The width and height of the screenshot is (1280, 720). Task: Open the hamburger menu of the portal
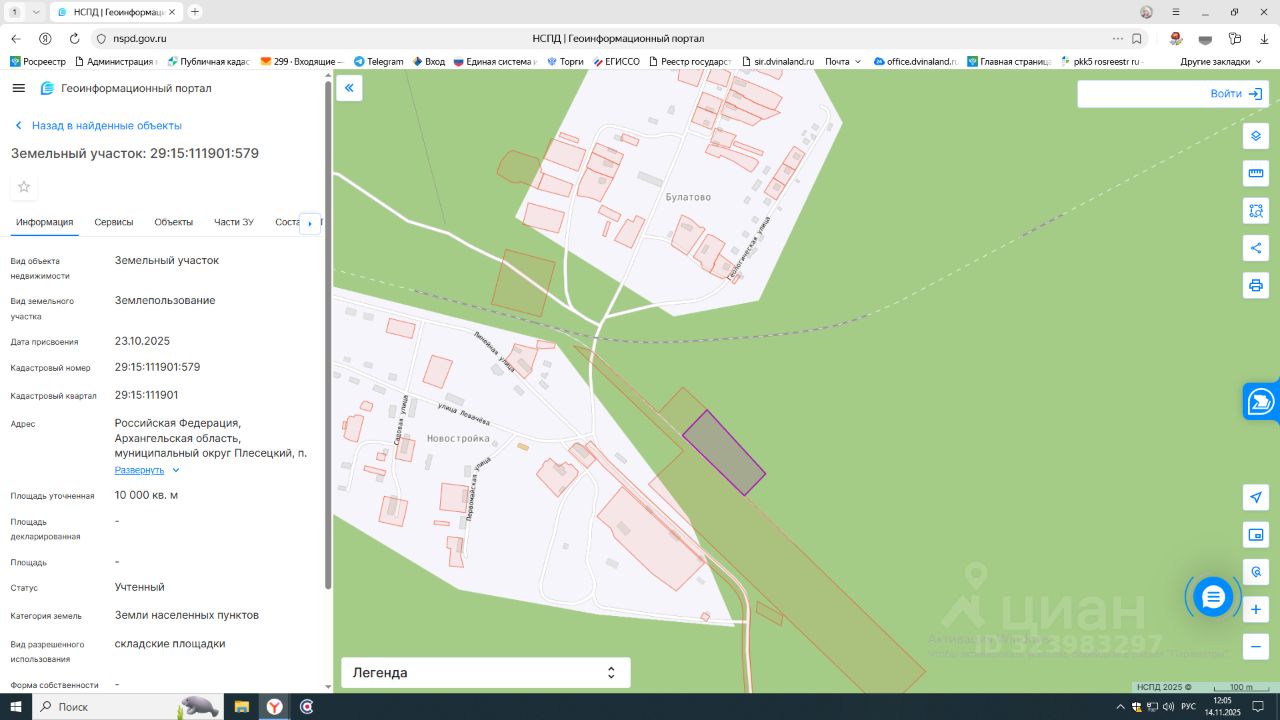(18, 88)
